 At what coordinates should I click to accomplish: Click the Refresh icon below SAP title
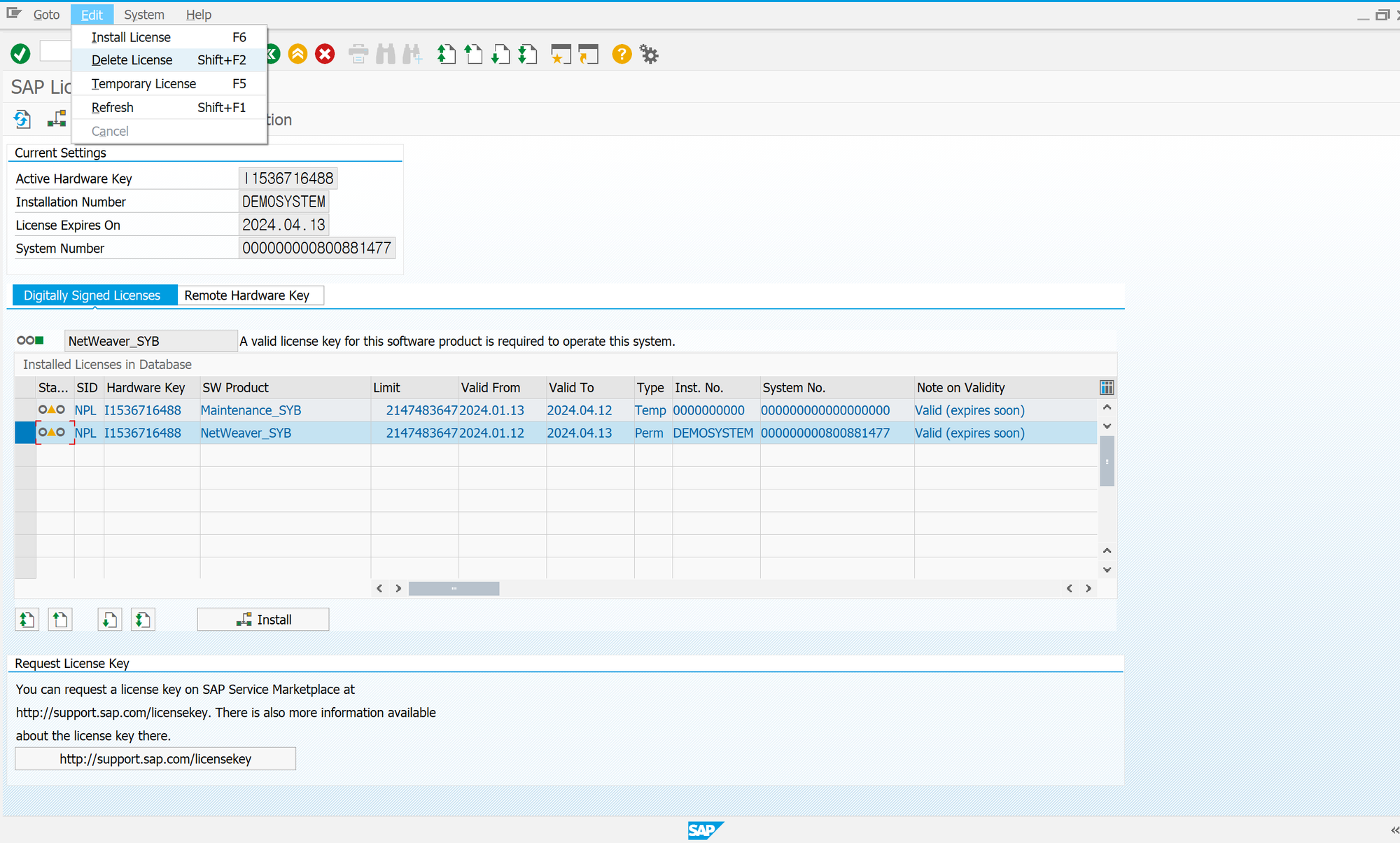click(22, 120)
